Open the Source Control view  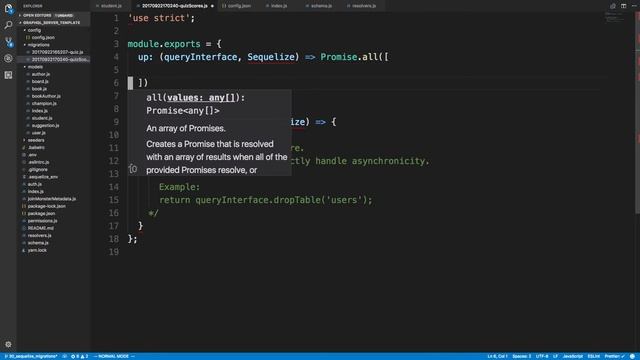pyautogui.click(x=8, y=42)
